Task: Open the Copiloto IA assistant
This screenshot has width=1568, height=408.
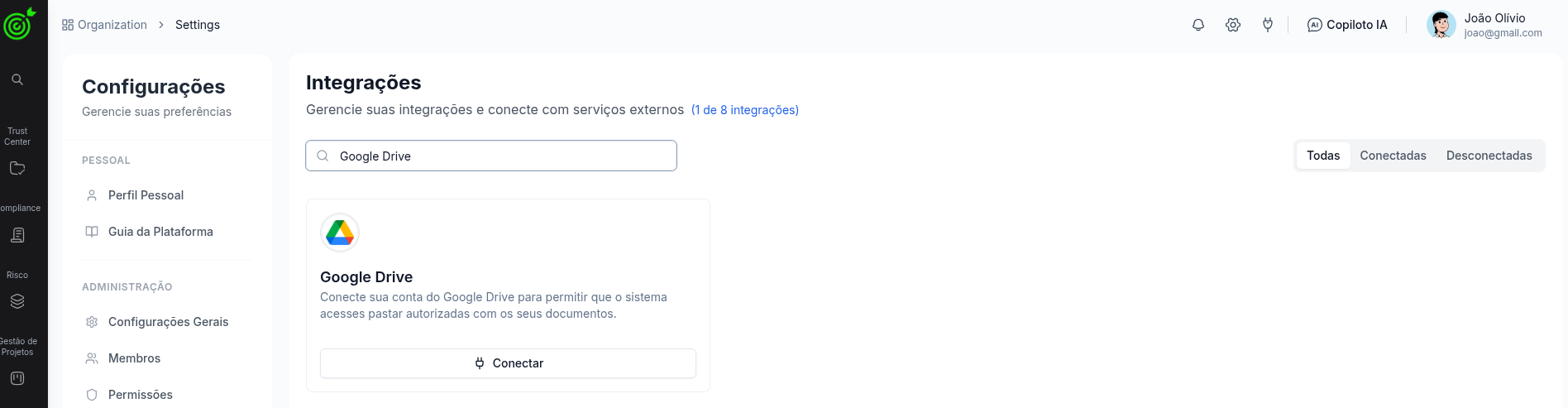Action: [1347, 25]
